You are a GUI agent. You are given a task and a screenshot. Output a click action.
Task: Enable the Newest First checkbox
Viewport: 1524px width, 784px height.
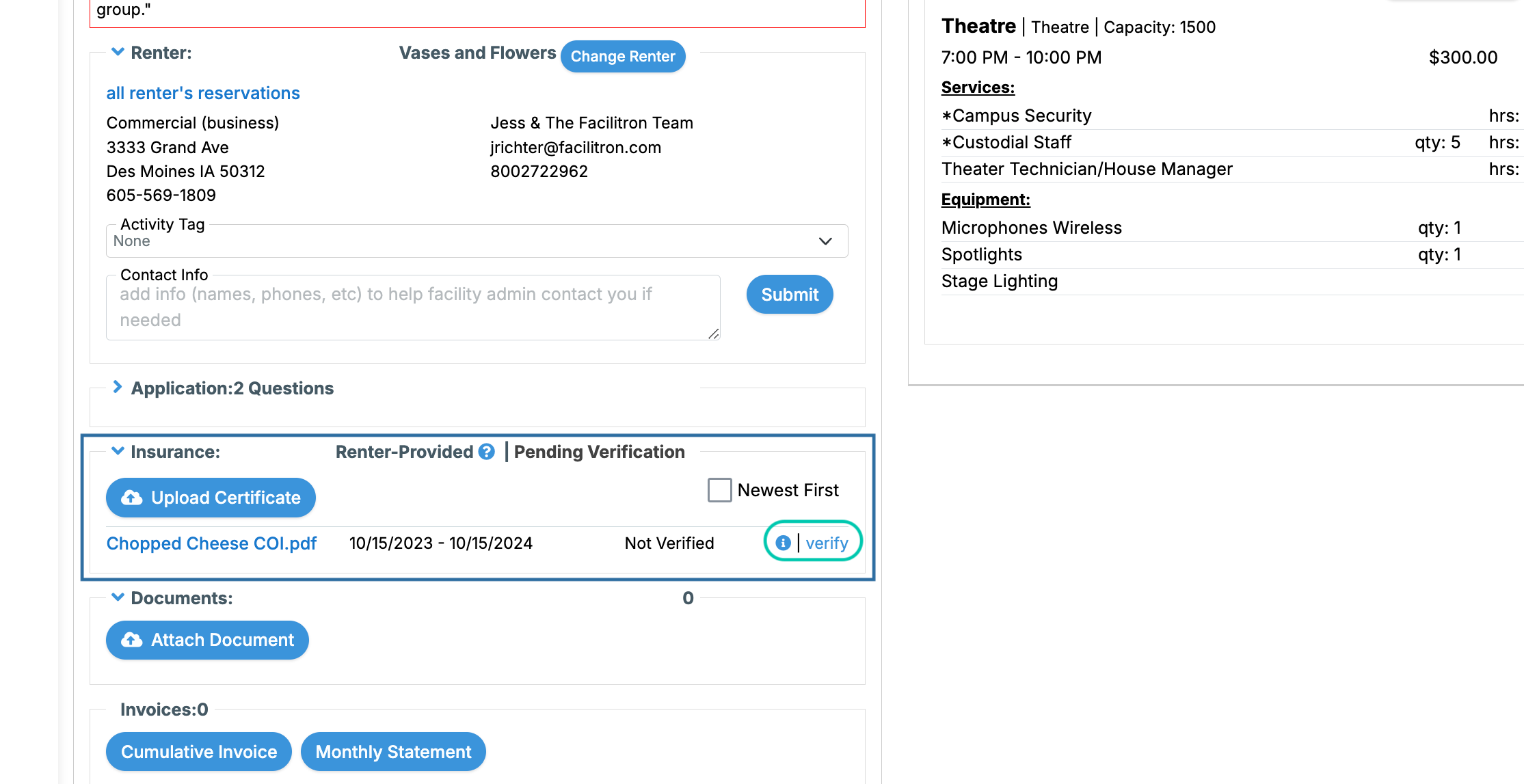click(719, 490)
